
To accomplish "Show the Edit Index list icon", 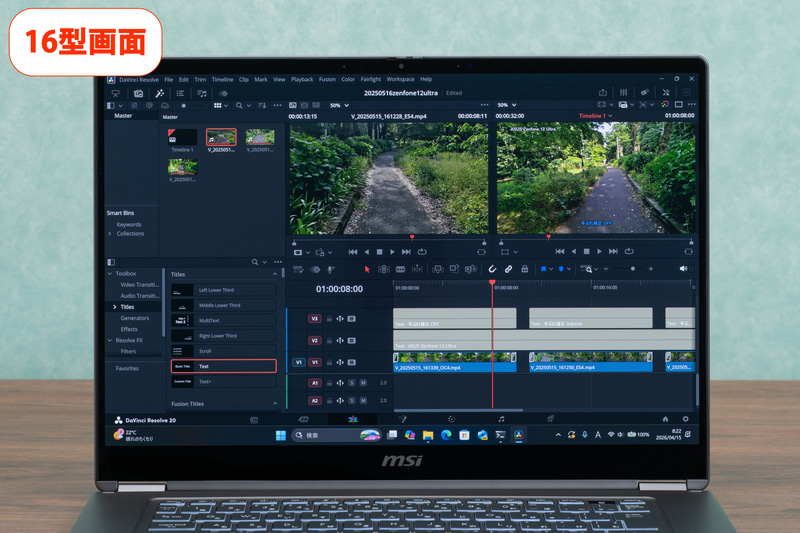I will tap(180, 93).
